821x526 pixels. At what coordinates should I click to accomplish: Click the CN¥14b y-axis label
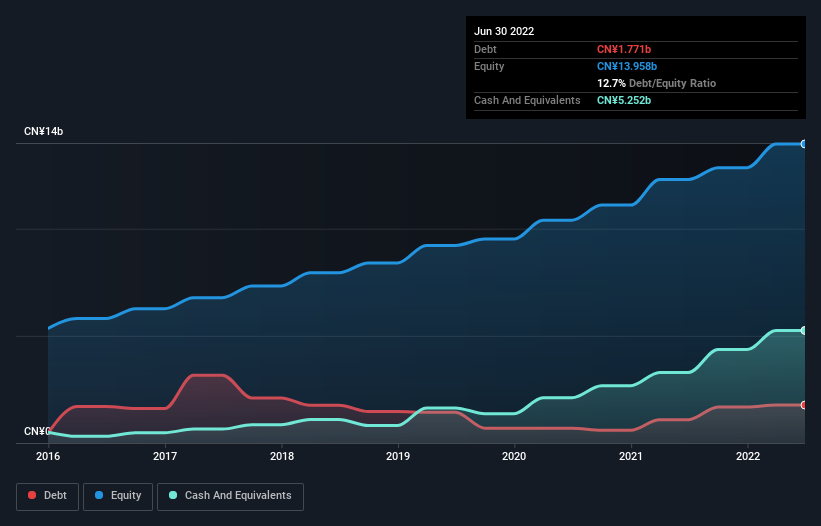43,131
